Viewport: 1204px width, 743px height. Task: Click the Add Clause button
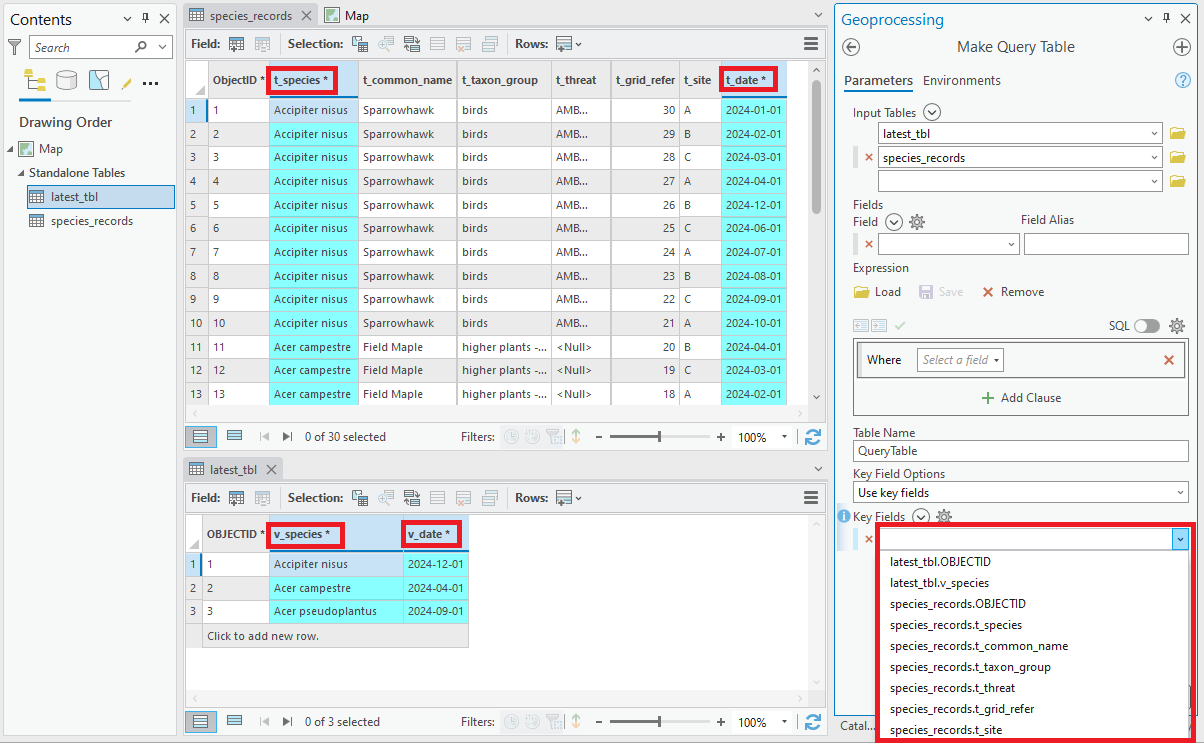point(1021,398)
